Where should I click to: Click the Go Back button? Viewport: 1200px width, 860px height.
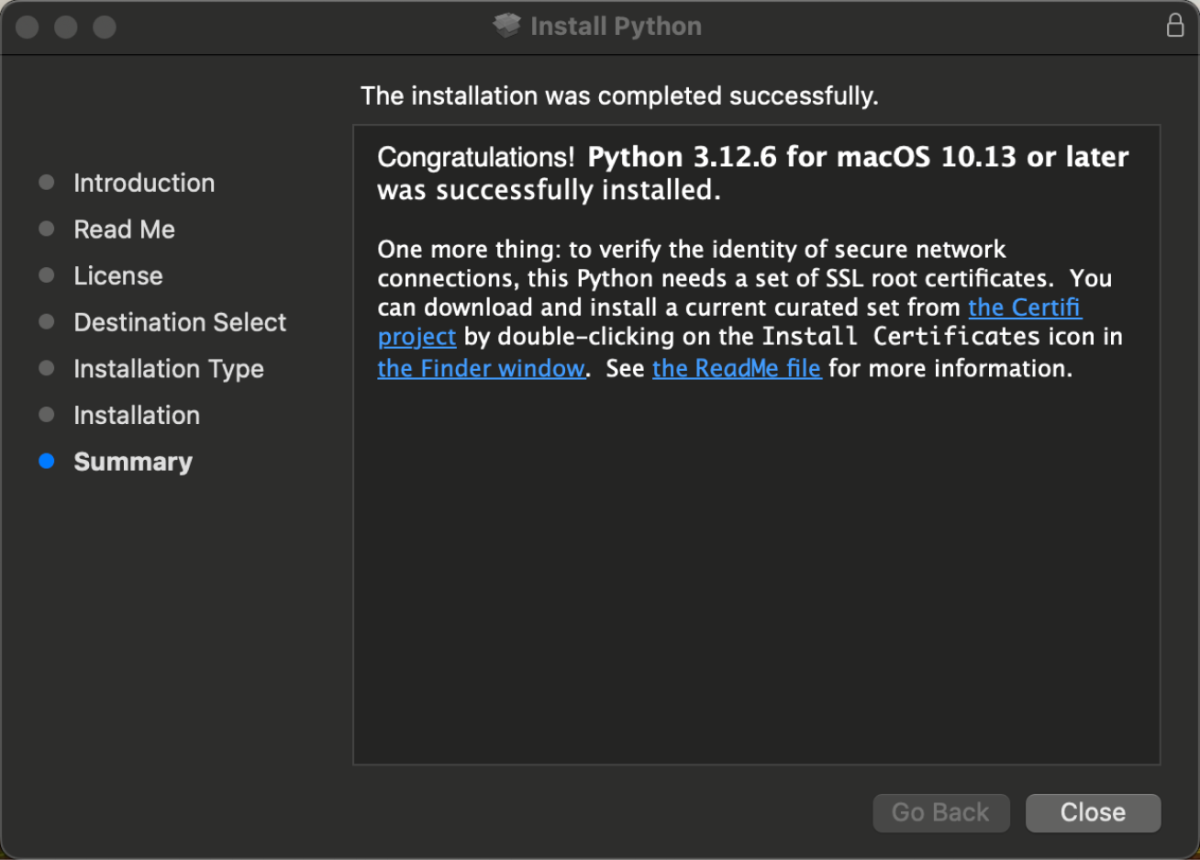(941, 812)
